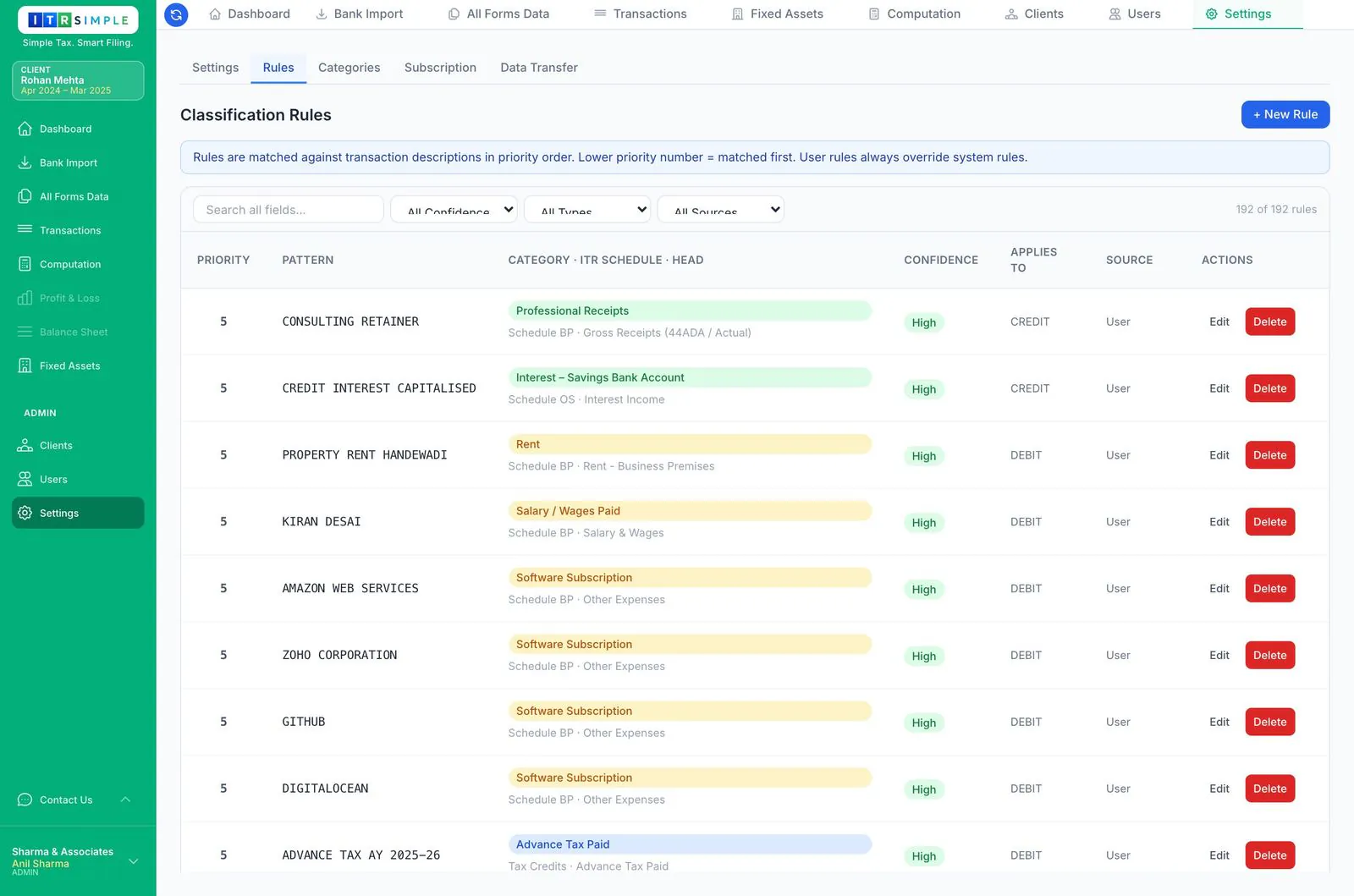The image size is (1354, 896).
Task: Click the Users icon in top navigation
Action: [x=1115, y=14]
